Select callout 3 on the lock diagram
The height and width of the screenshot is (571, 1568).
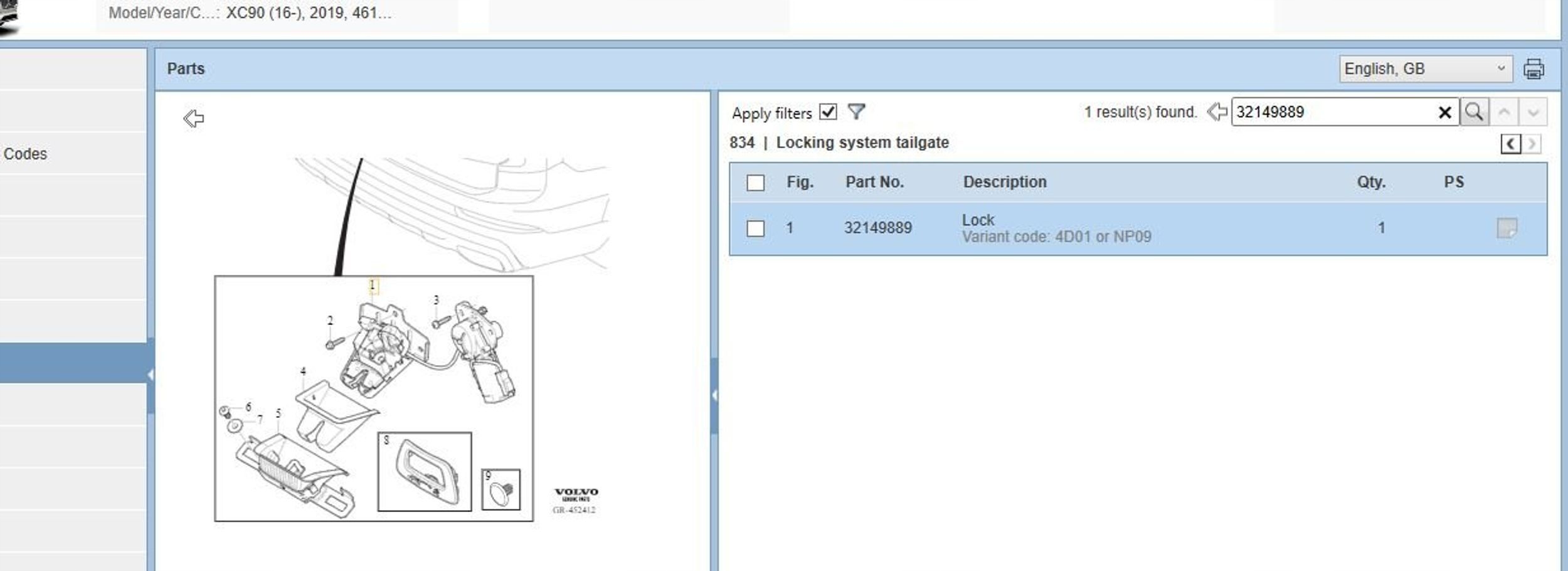click(x=437, y=301)
